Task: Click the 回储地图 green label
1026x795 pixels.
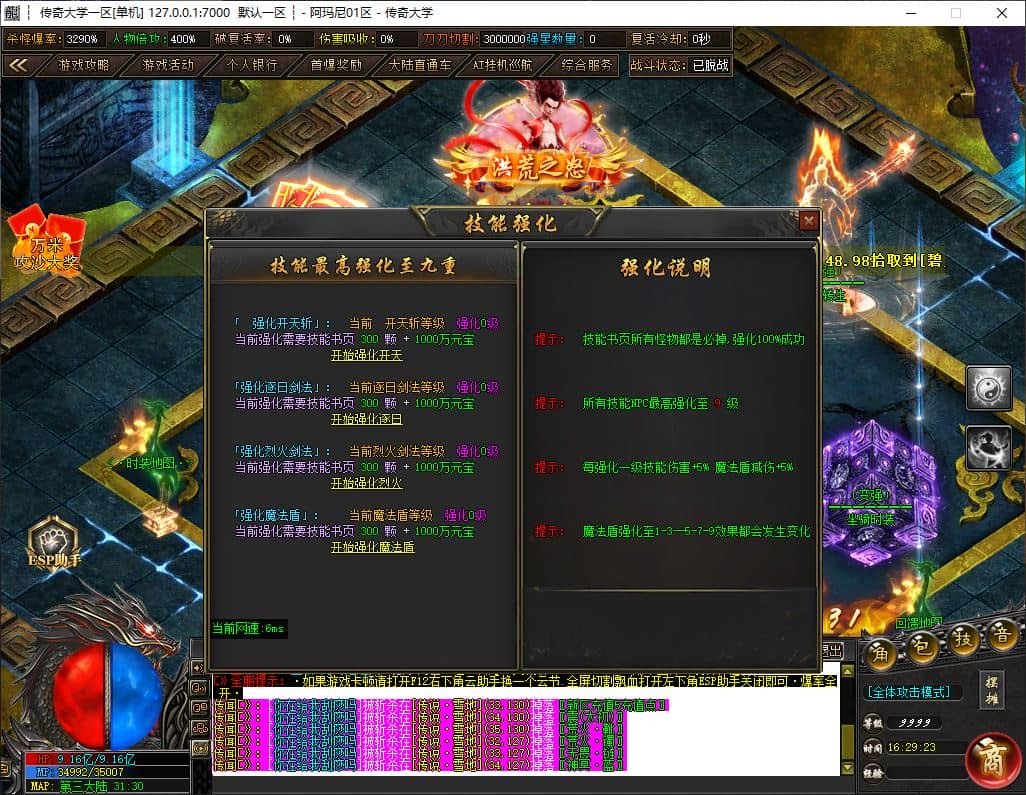Action: [x=919, y=622]
